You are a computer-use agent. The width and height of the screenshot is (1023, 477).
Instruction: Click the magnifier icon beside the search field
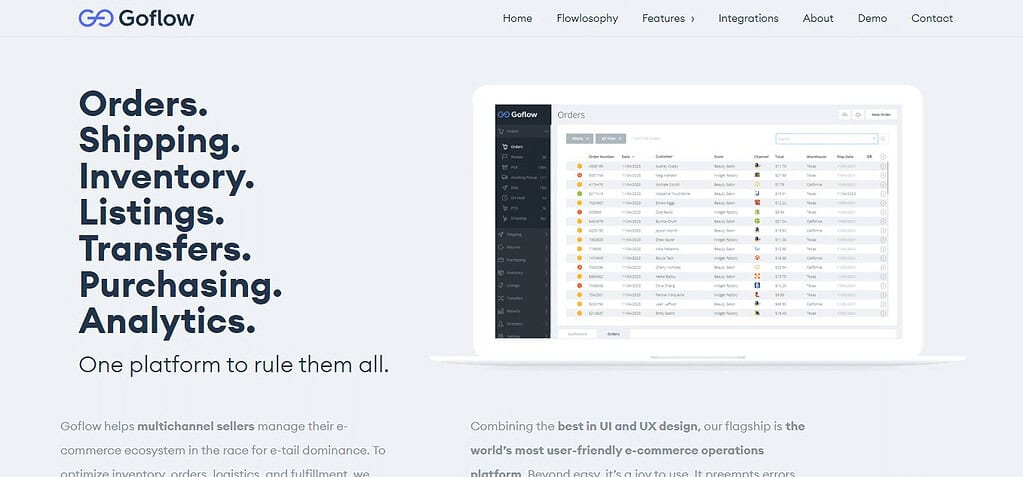(x=883, y=138)
